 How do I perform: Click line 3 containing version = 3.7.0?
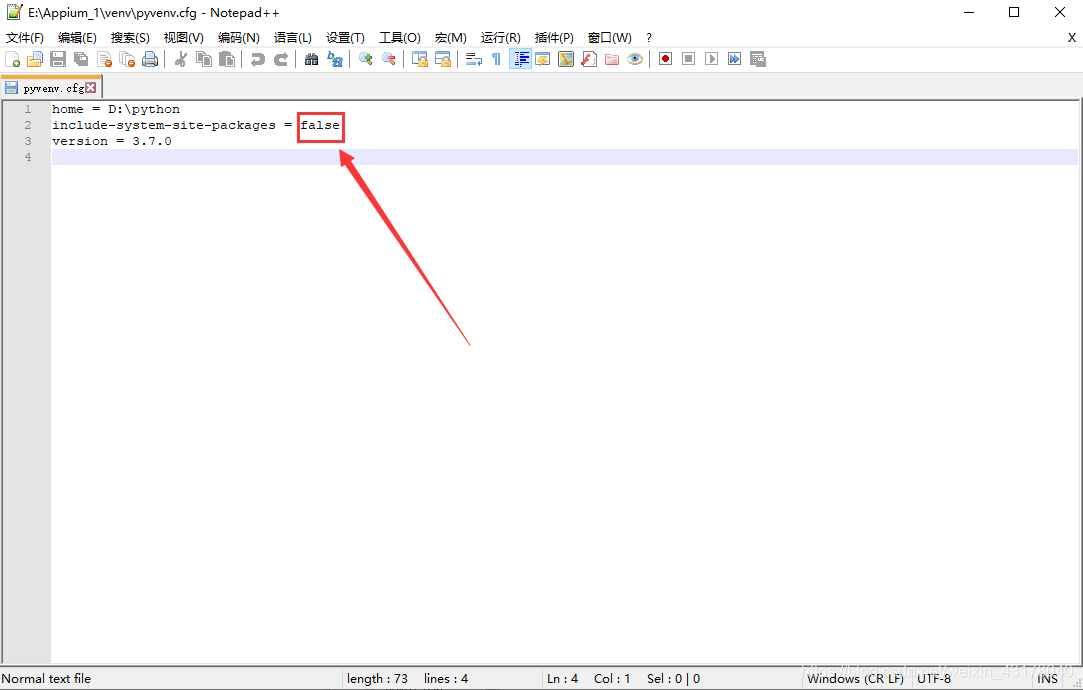[113, 140]
